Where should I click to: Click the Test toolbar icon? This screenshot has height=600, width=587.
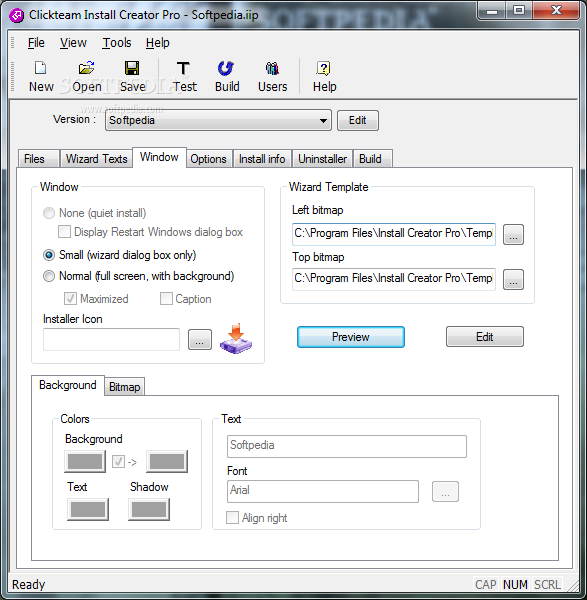183,68
